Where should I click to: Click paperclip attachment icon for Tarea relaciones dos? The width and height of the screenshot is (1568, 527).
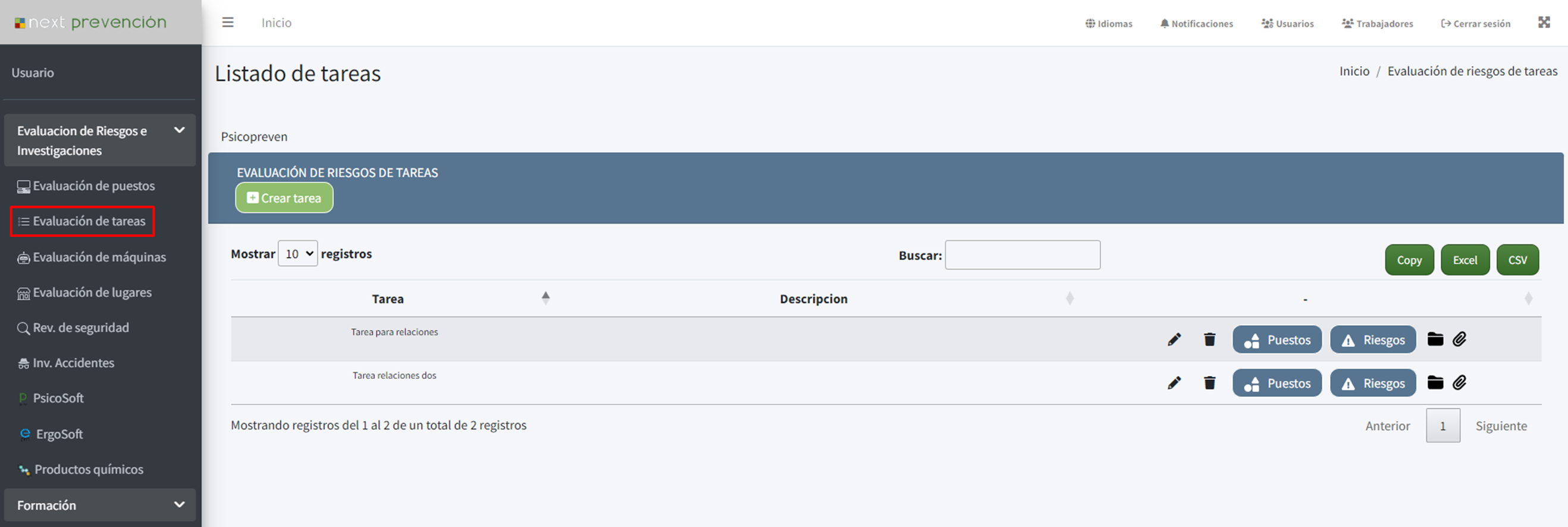[1460, 382]
